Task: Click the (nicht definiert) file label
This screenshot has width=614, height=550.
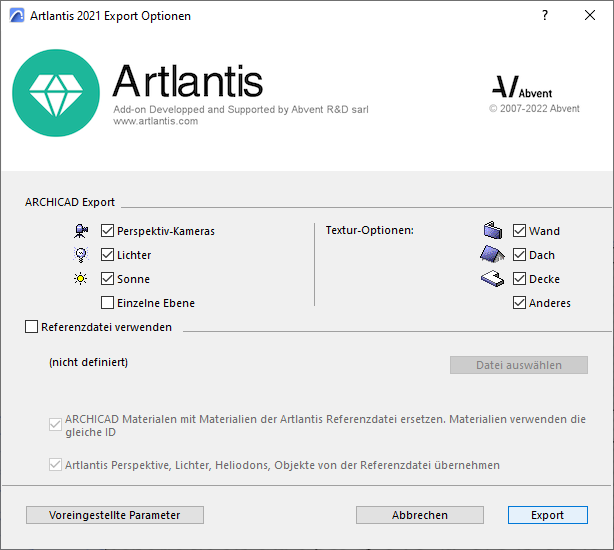Action: pos(88,362)
